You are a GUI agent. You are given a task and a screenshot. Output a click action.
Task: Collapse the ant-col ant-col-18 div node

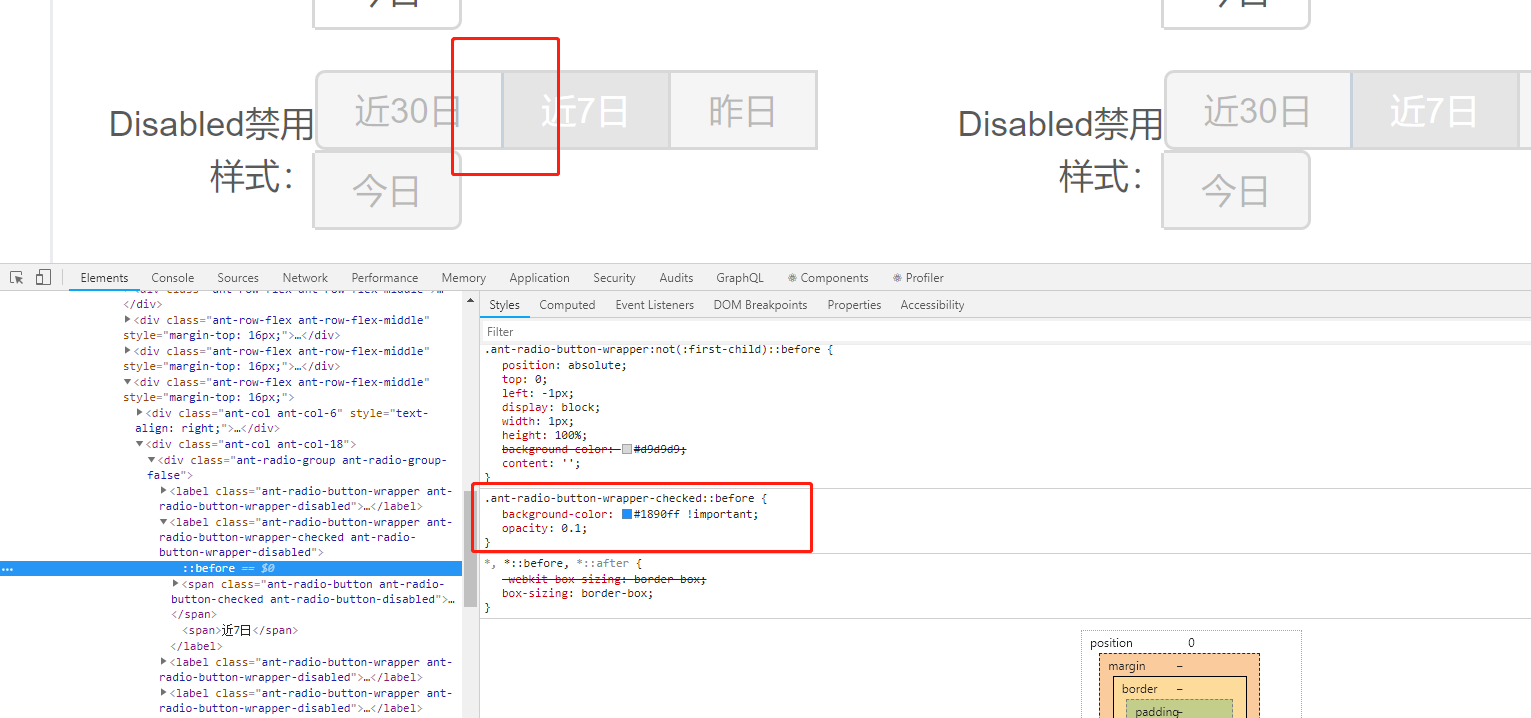pyautogui.click(x=140, y=444)
